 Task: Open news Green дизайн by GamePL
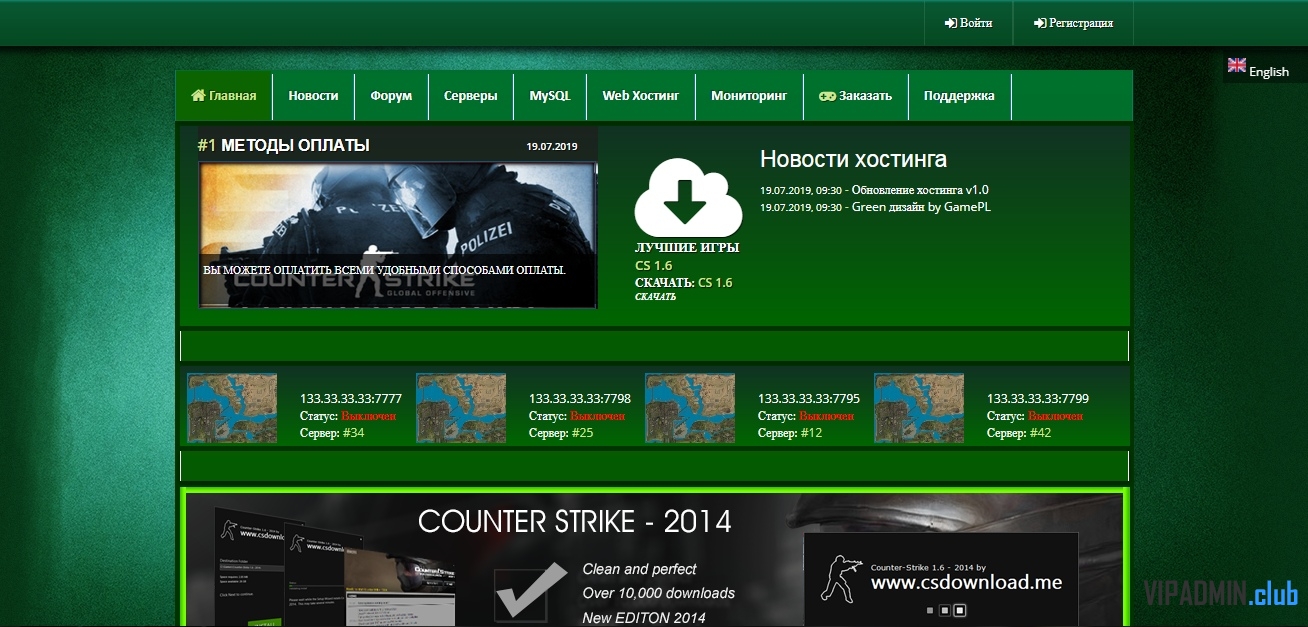coord(921,207)
